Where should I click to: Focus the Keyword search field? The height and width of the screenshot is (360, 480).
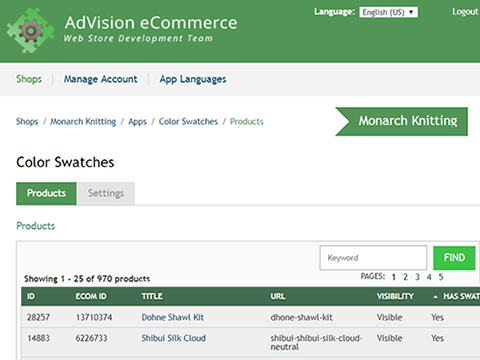tap(373, 258)
